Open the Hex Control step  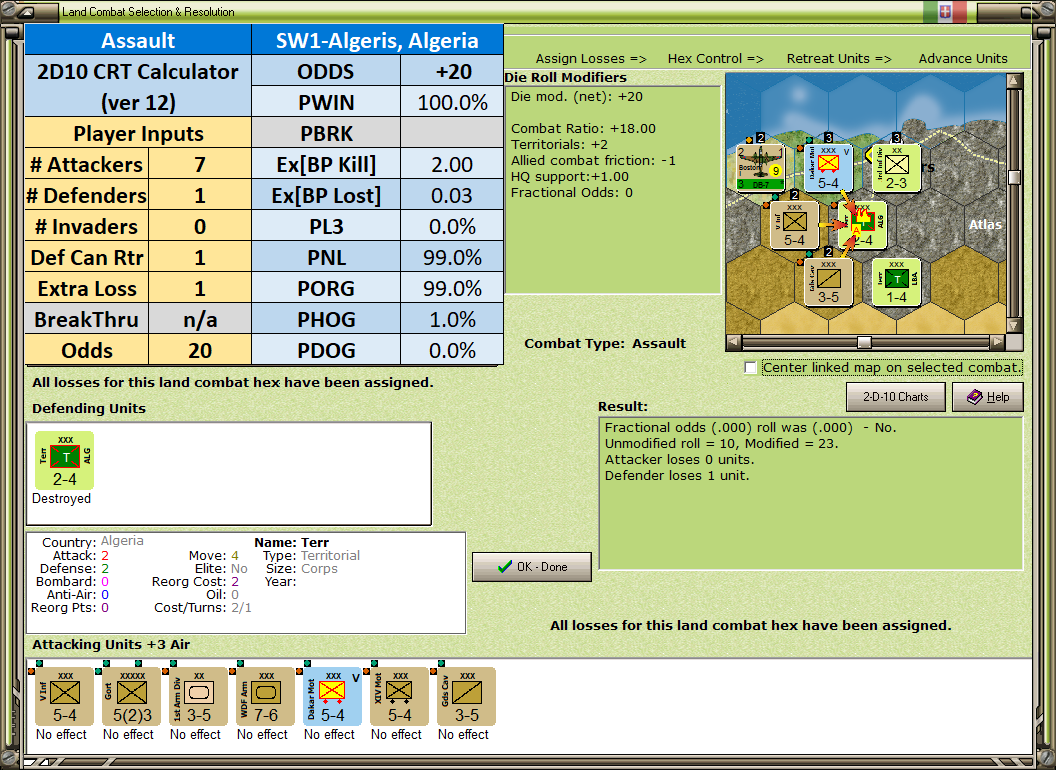click(x=715, y=59)
